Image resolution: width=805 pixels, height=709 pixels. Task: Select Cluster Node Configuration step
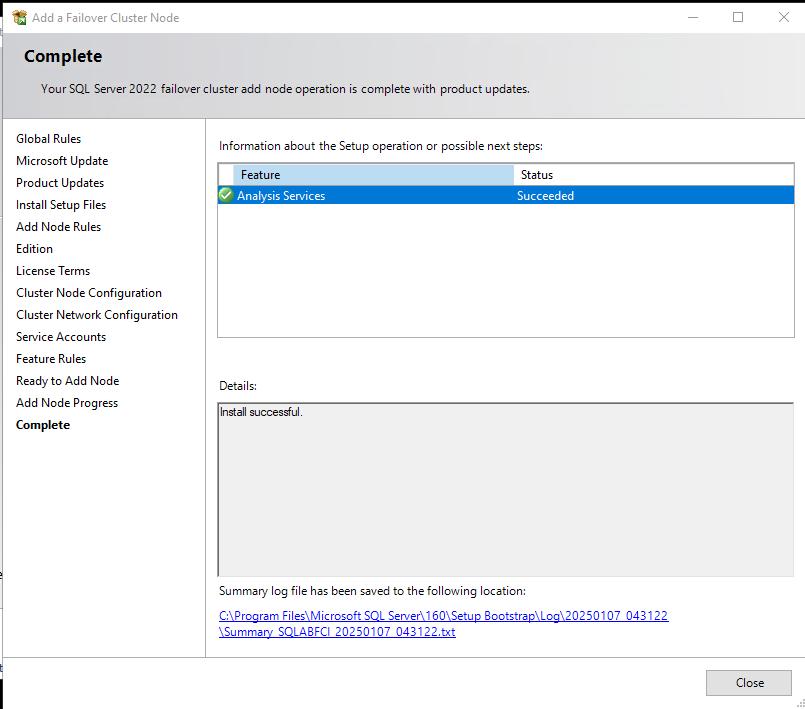[89, 293]
